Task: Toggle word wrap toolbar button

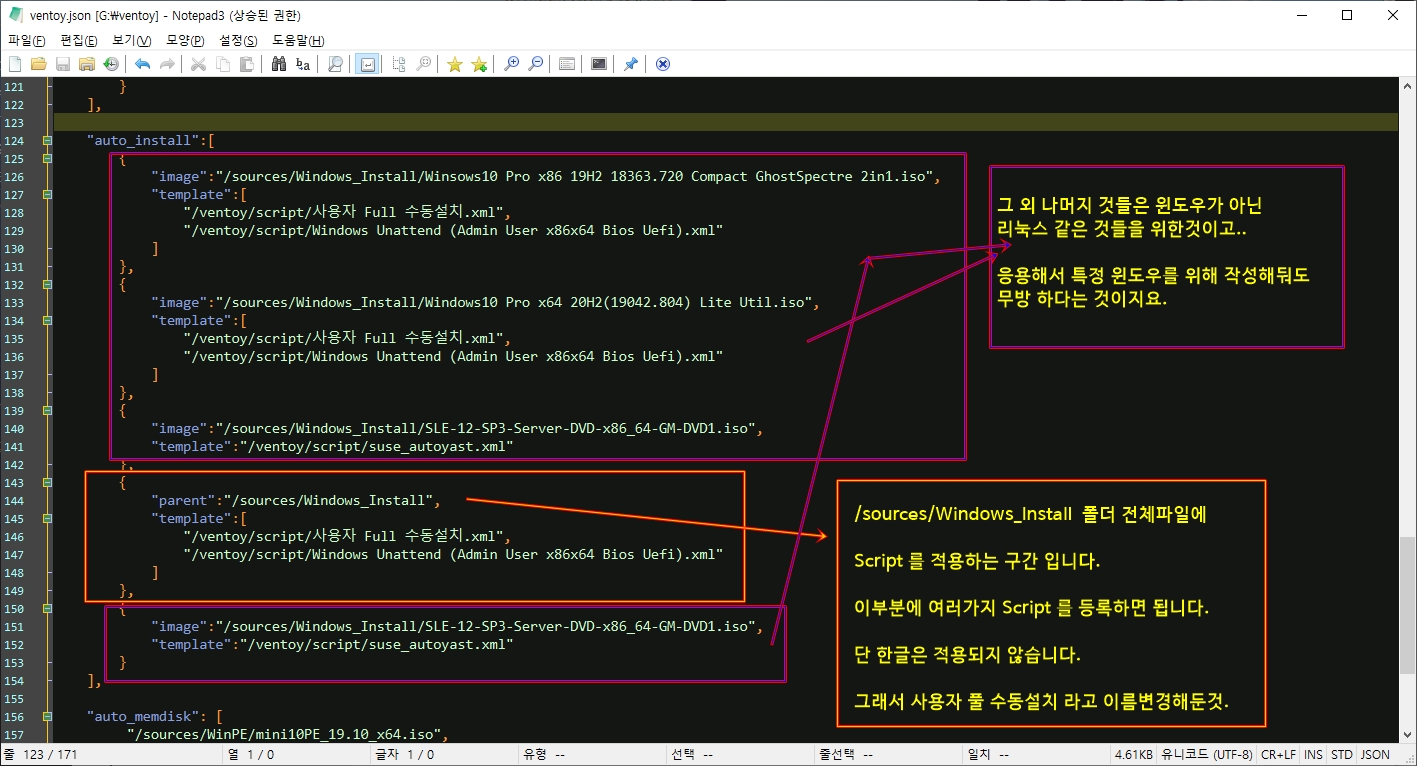Action: (367, 64)
